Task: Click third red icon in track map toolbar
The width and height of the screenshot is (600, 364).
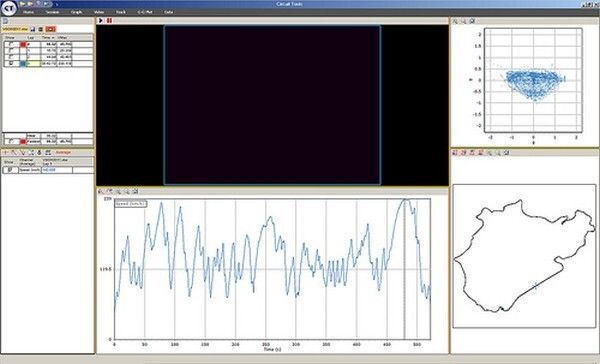Action: pos(472,152)
